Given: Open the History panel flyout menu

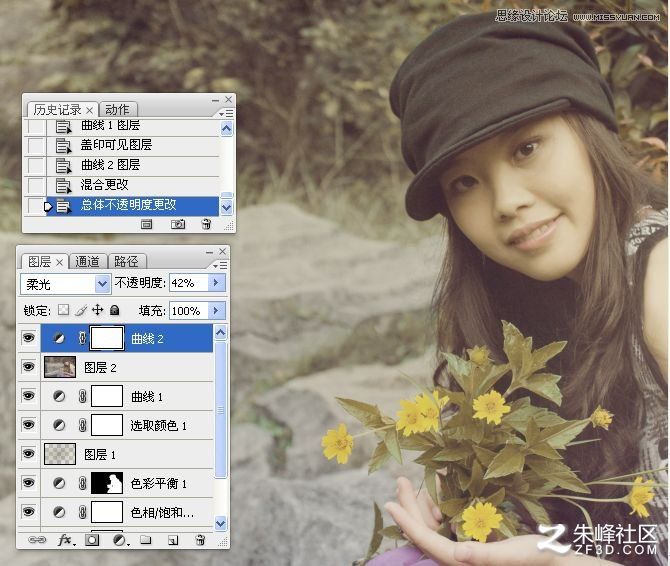Looking at the screenshot, I should point(226,113).
